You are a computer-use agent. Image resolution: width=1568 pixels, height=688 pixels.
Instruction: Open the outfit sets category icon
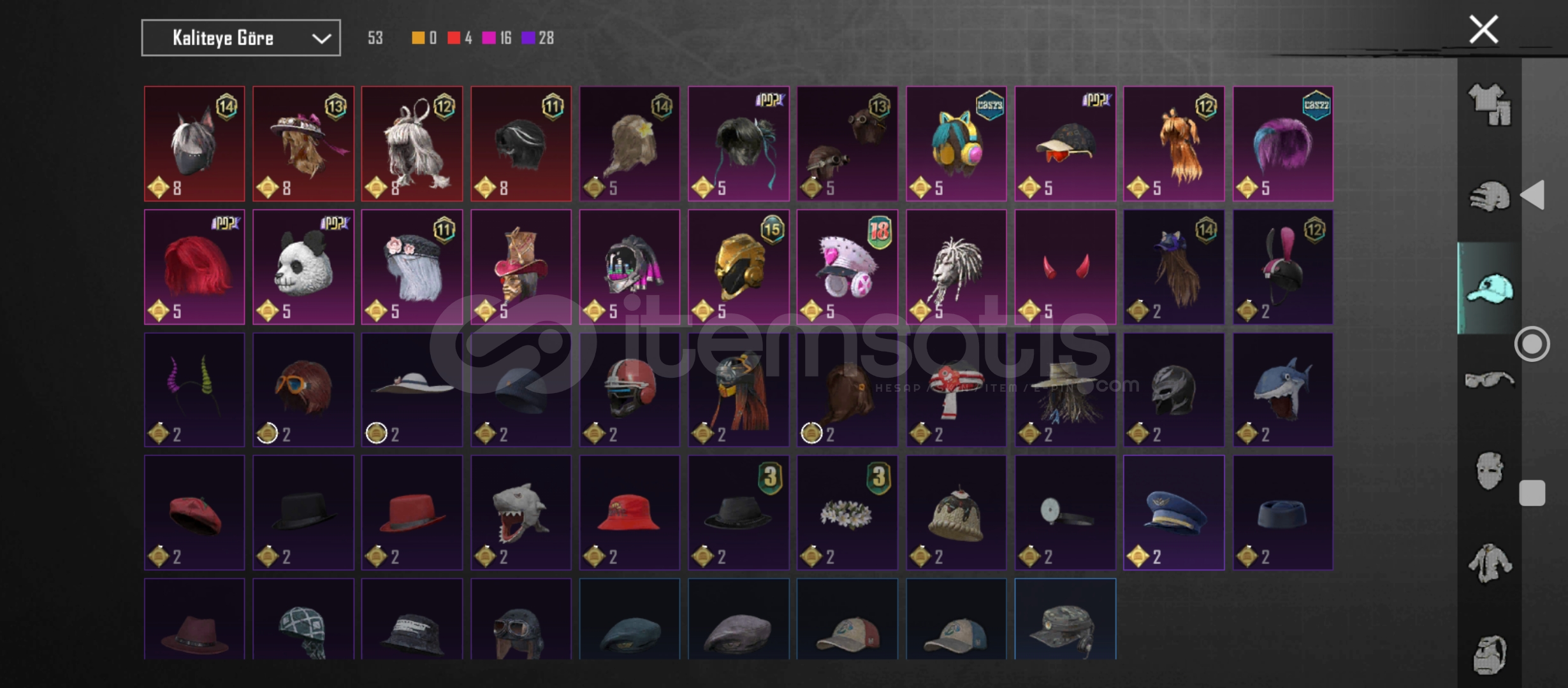(1490, 104)
